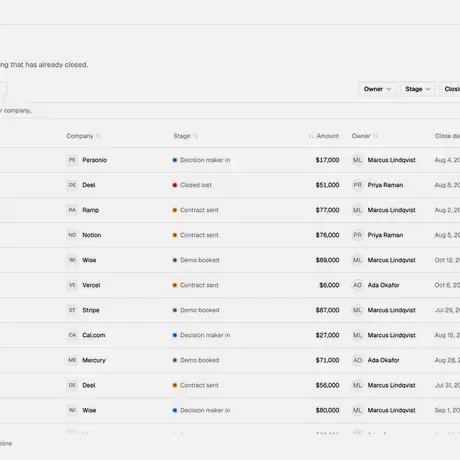The image size is (460, 460).
Task: Click the PE avatar icon for Personio
Action: [72, 160]
